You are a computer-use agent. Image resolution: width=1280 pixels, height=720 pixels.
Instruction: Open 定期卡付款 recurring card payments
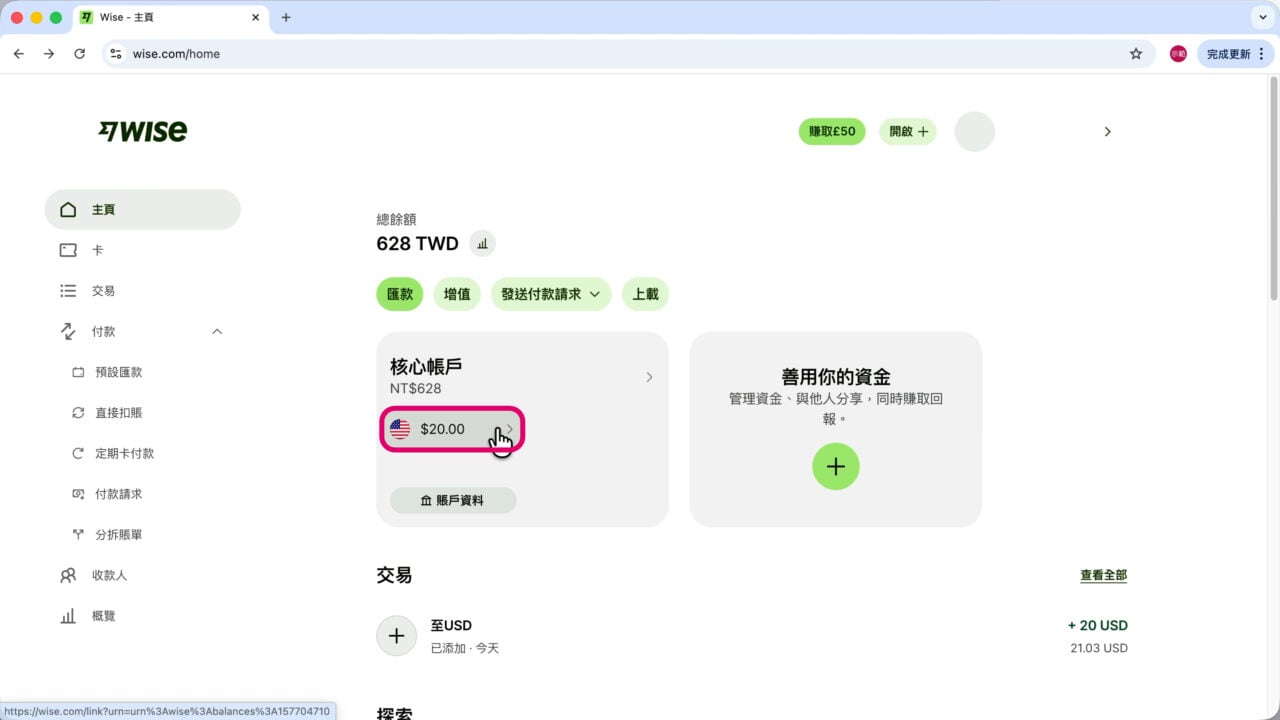pos(124,453)
